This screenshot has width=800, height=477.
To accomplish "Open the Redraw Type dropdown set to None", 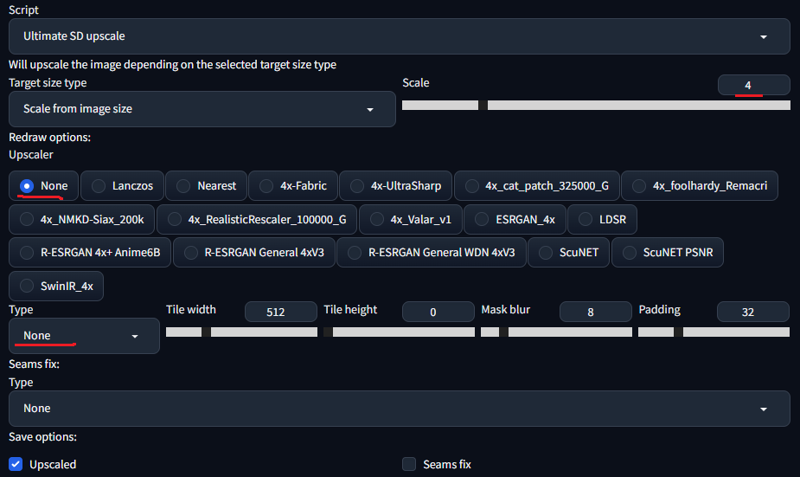I will click(x=84, y=336).
